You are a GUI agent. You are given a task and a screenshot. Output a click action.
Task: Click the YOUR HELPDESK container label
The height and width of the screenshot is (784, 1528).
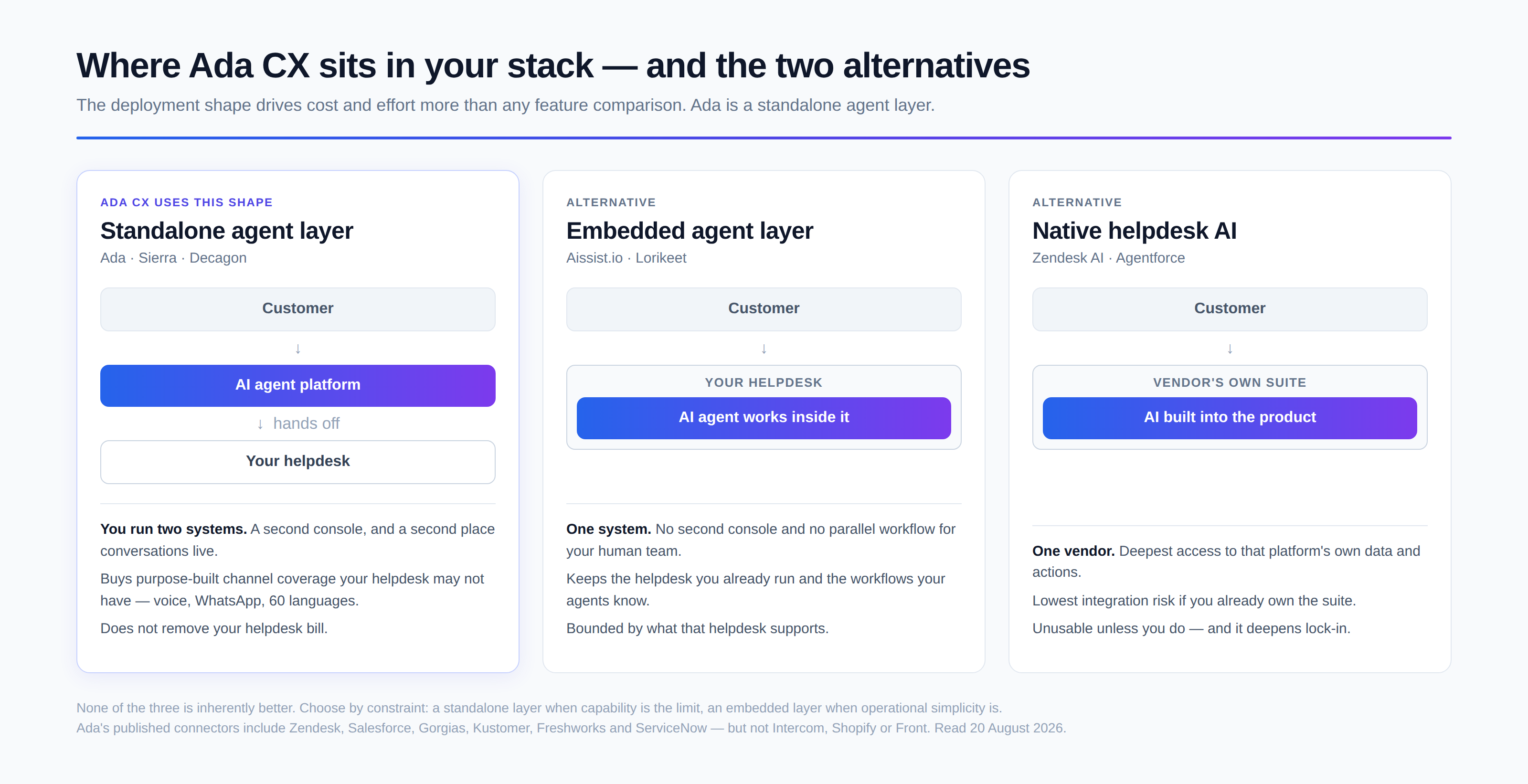pos(764,382)
